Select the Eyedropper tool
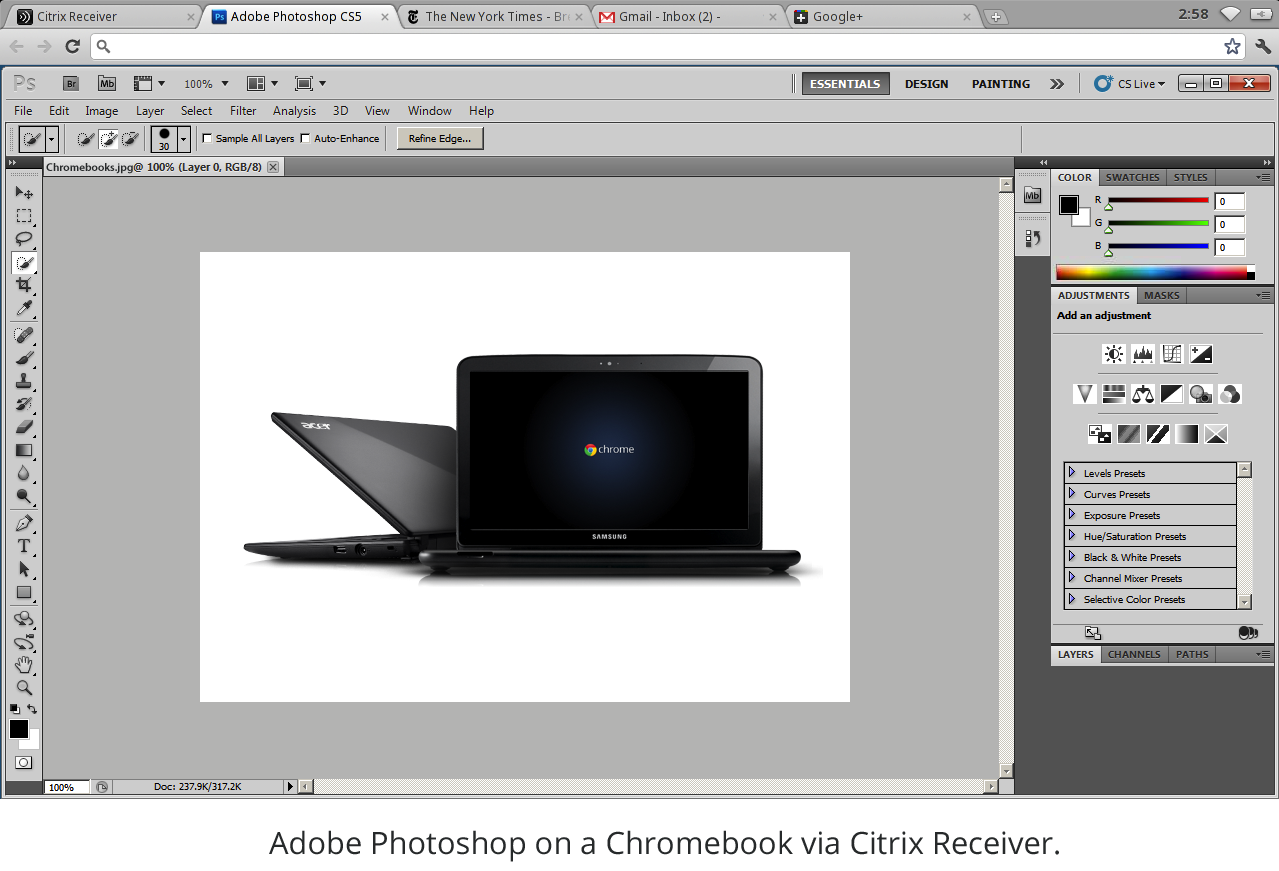The height and width of the screenshot is (871, 1279). pyautogui.click(x=24, y=308)
